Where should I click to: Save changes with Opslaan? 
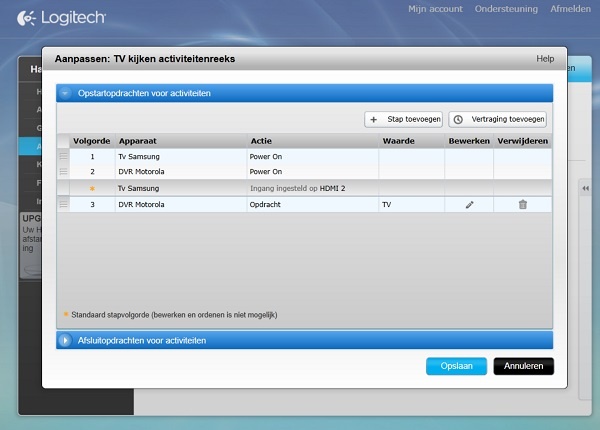[x=457, y=366]
